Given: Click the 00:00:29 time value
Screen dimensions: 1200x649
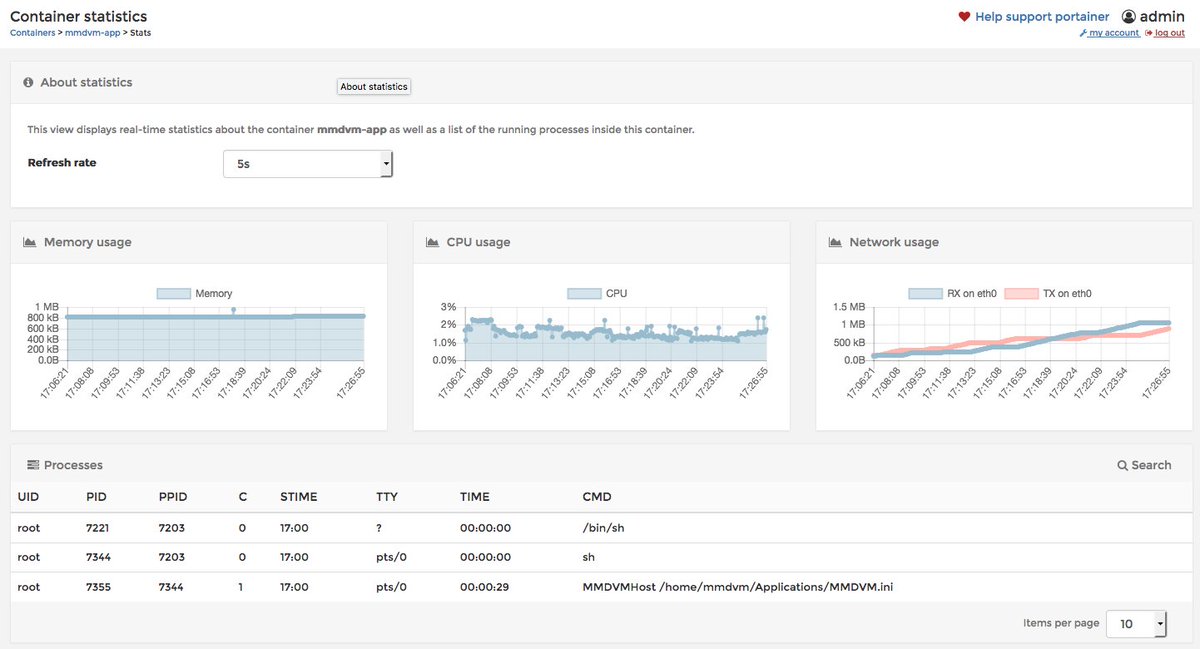Looking at the screenshot, I should coord(485,587).
